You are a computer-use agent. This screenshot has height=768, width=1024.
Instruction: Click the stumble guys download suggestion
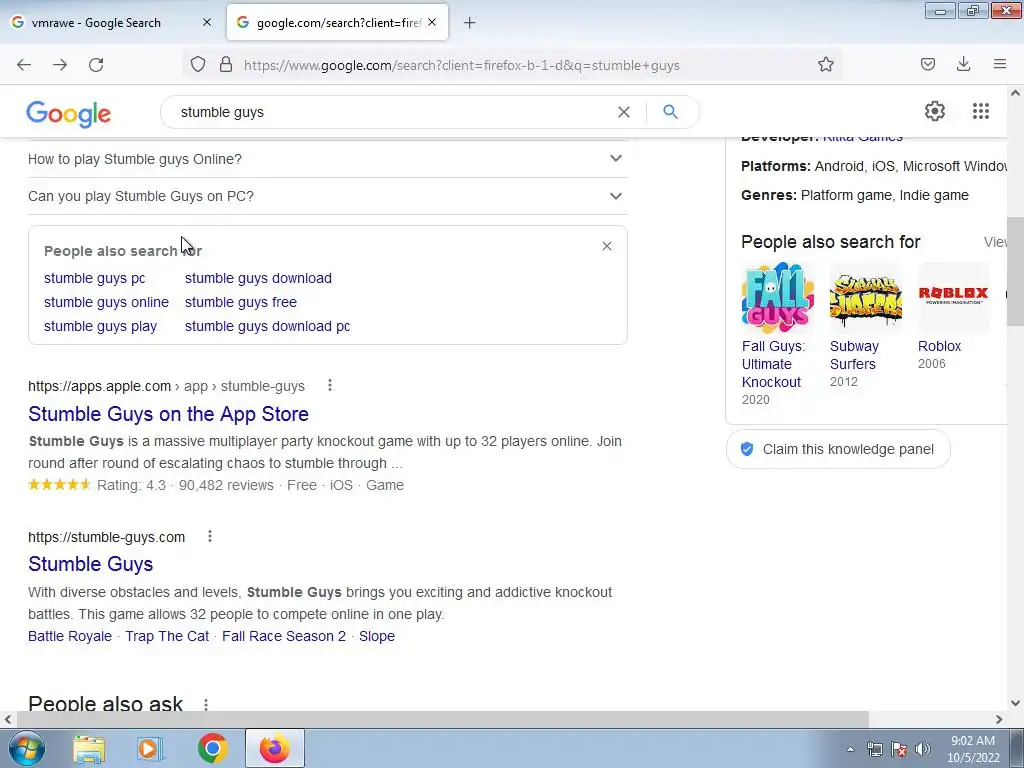258,278
